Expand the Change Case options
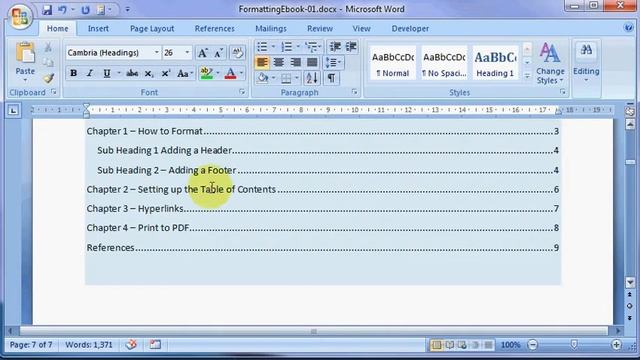640x360 pixels. pos(185,73)
